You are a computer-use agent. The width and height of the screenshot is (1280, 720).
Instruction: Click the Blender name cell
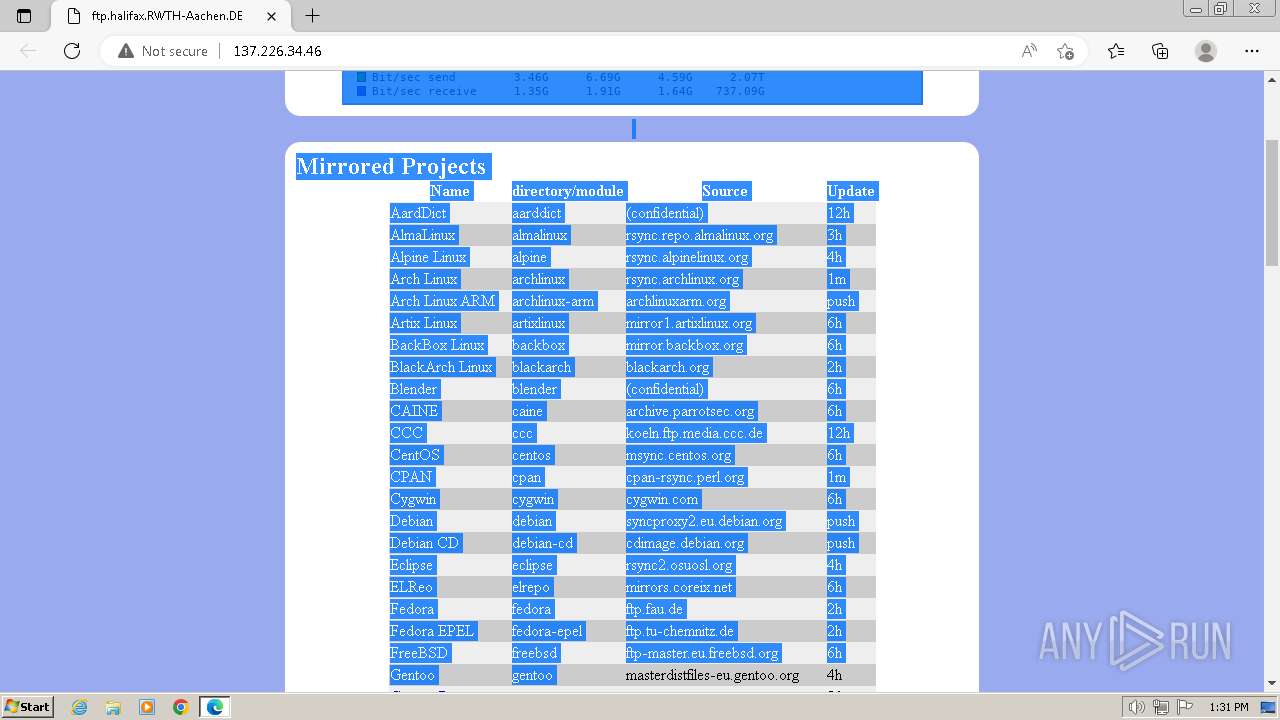tap(414, 389)
